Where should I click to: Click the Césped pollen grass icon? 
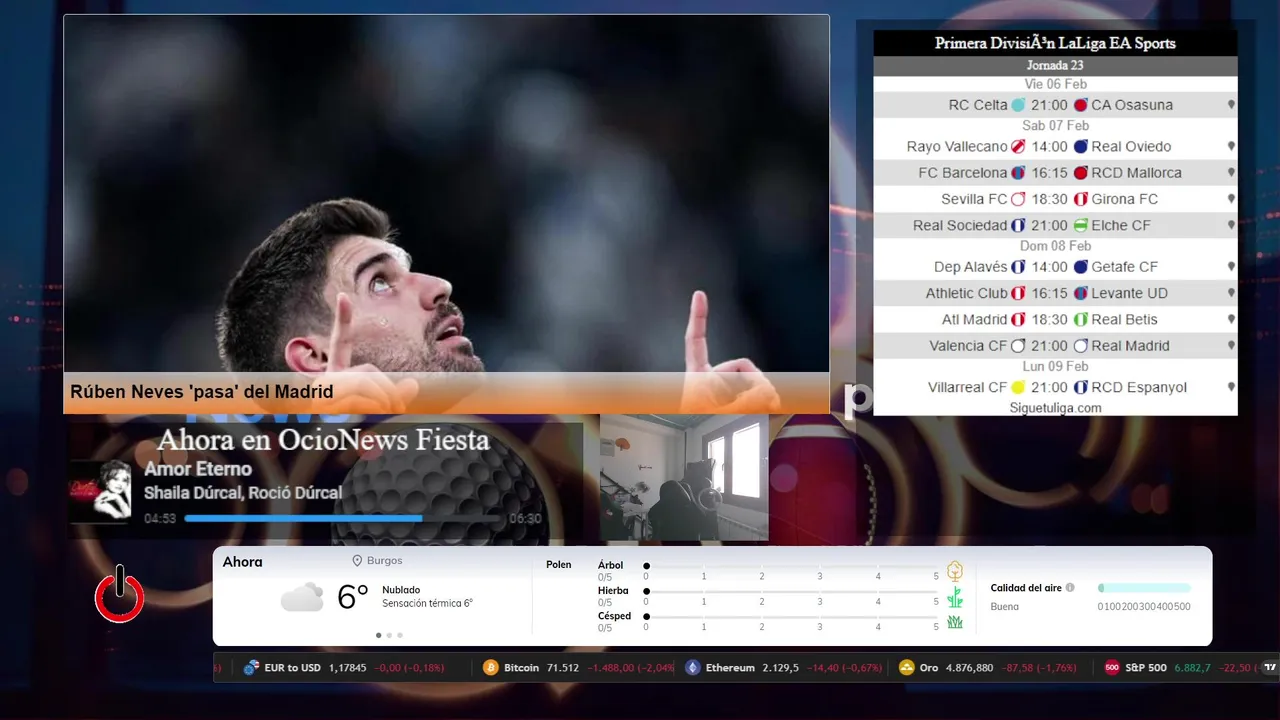click(x=955, y=622)
